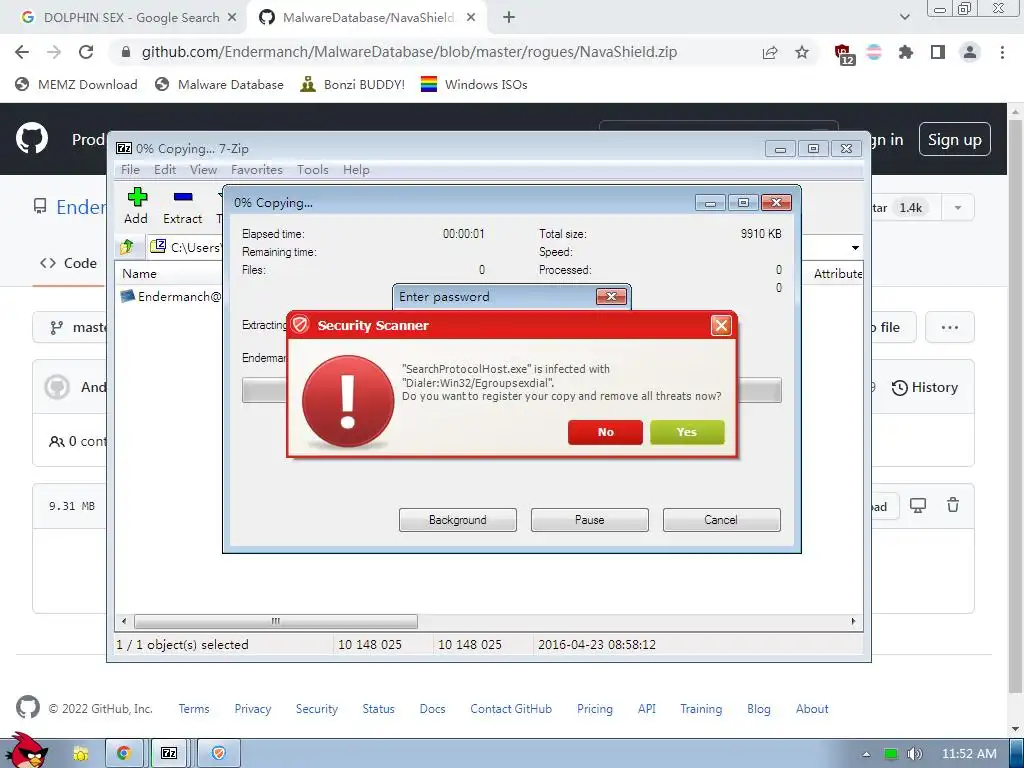This screenshot has width=1024, height=768.
Task: Toggle the Chrome side panel icon
Action: coord(938,52)
